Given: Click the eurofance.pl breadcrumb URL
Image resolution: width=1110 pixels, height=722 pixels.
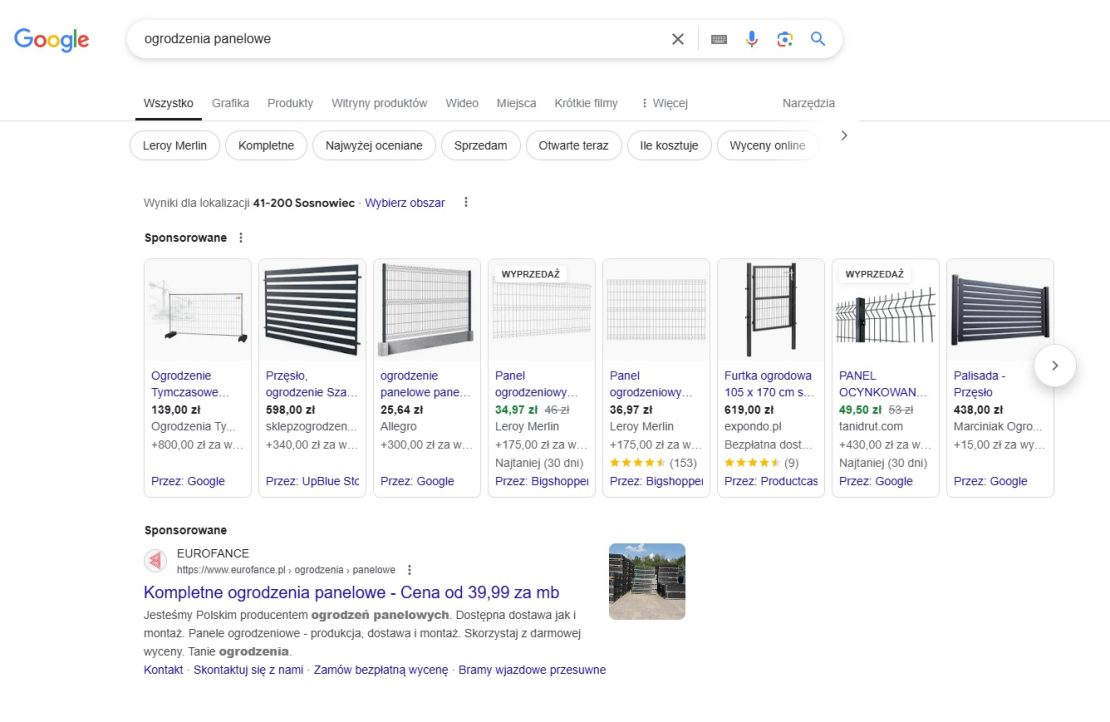Looking at the screenshot, I should coord(286,570).
